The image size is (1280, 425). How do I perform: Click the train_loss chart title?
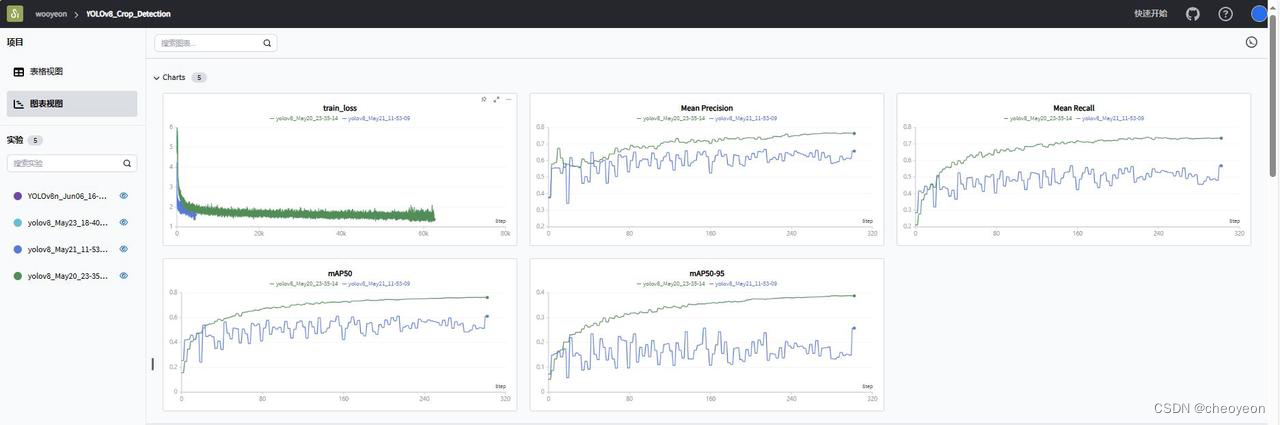(340, 108)
